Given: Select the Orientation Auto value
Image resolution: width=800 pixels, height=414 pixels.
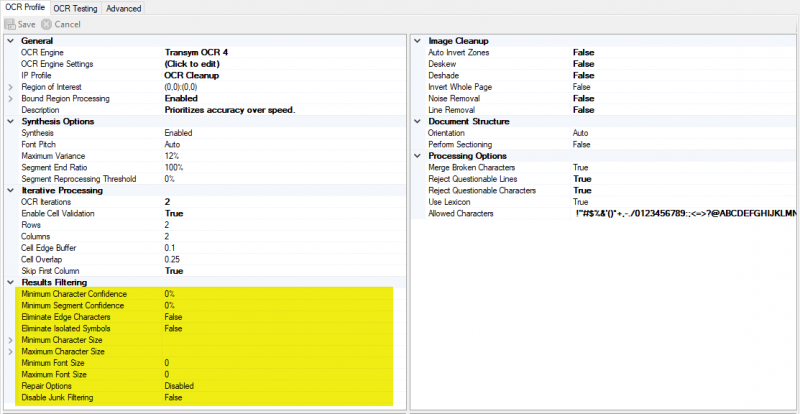Looking at the screenshot, I should 580,133.
